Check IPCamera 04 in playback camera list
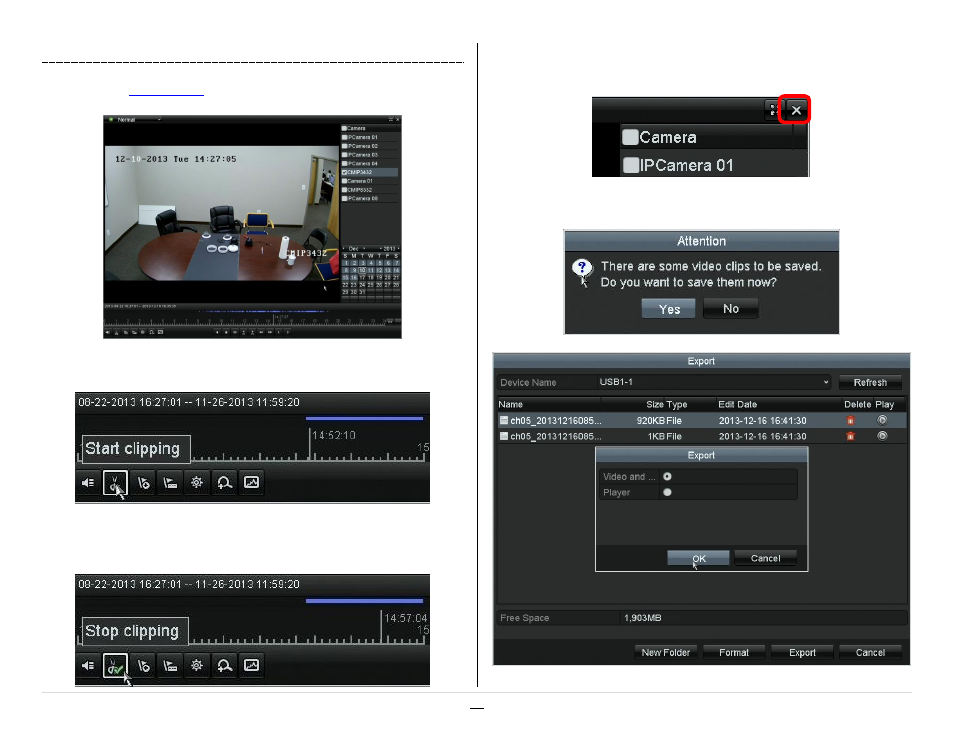This screenshot has height=737, width=954. click(344, 164)
